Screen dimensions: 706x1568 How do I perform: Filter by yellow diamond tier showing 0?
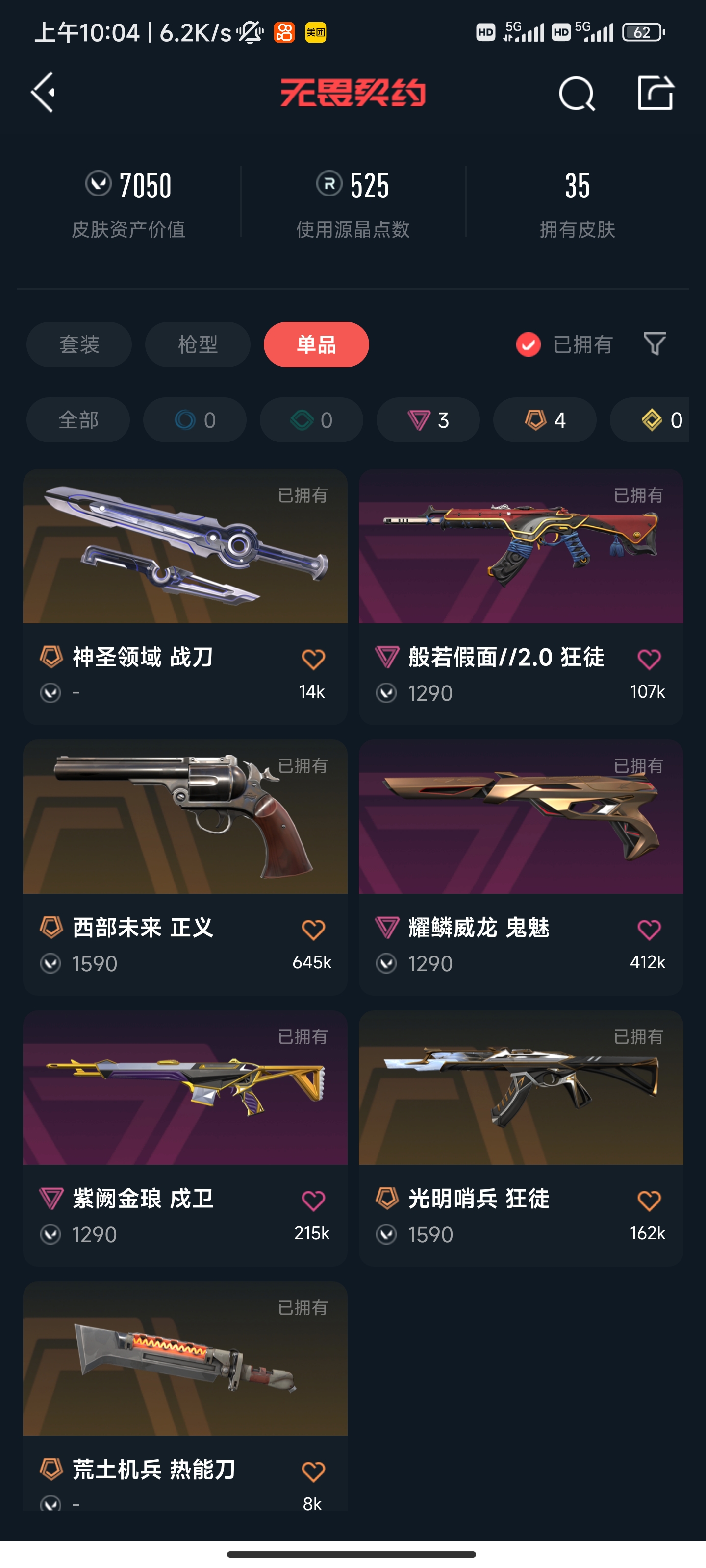[649, 420]
